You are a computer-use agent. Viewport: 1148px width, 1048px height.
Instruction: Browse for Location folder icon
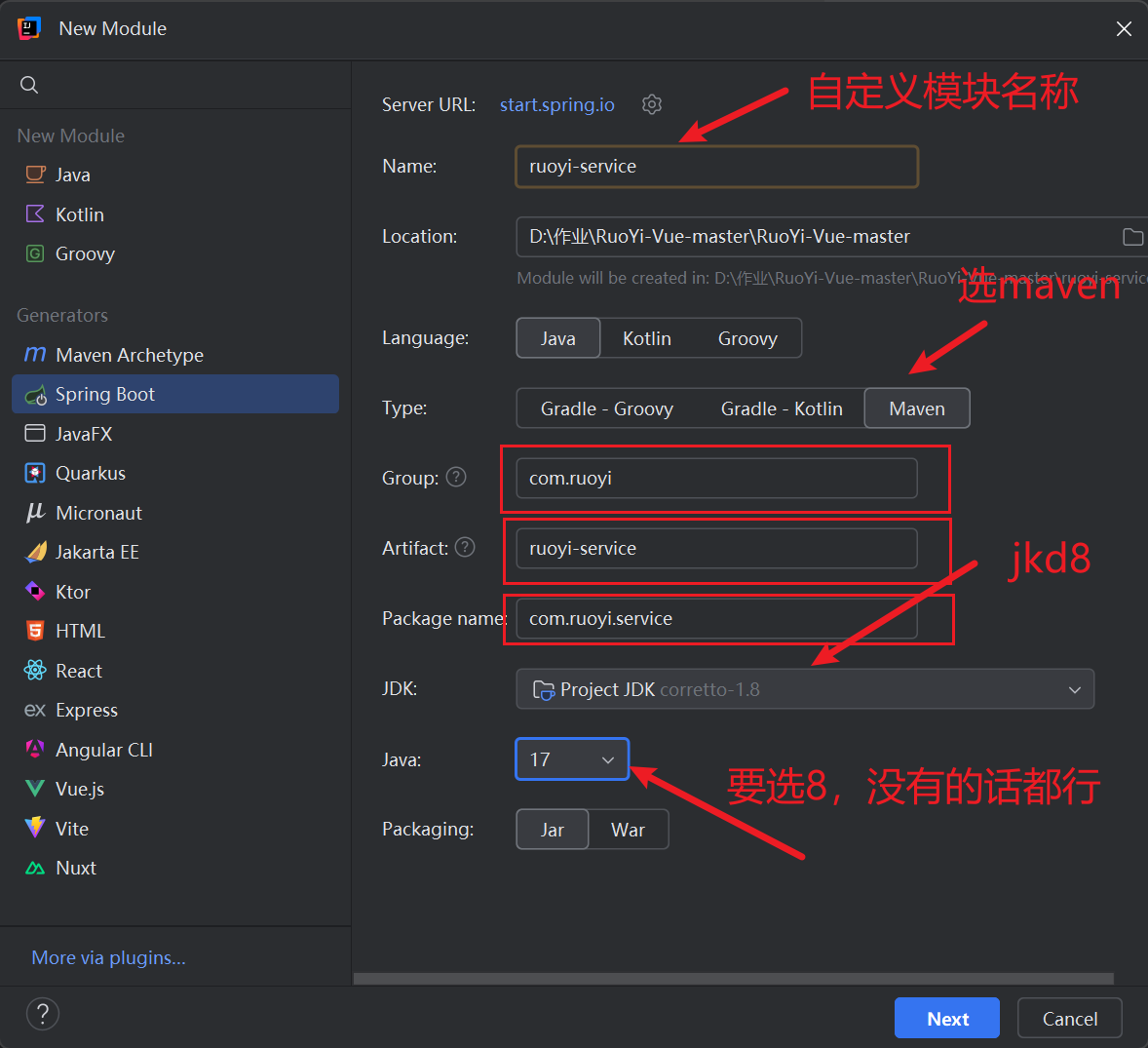pyautogui.click(x=1131, y=237)
